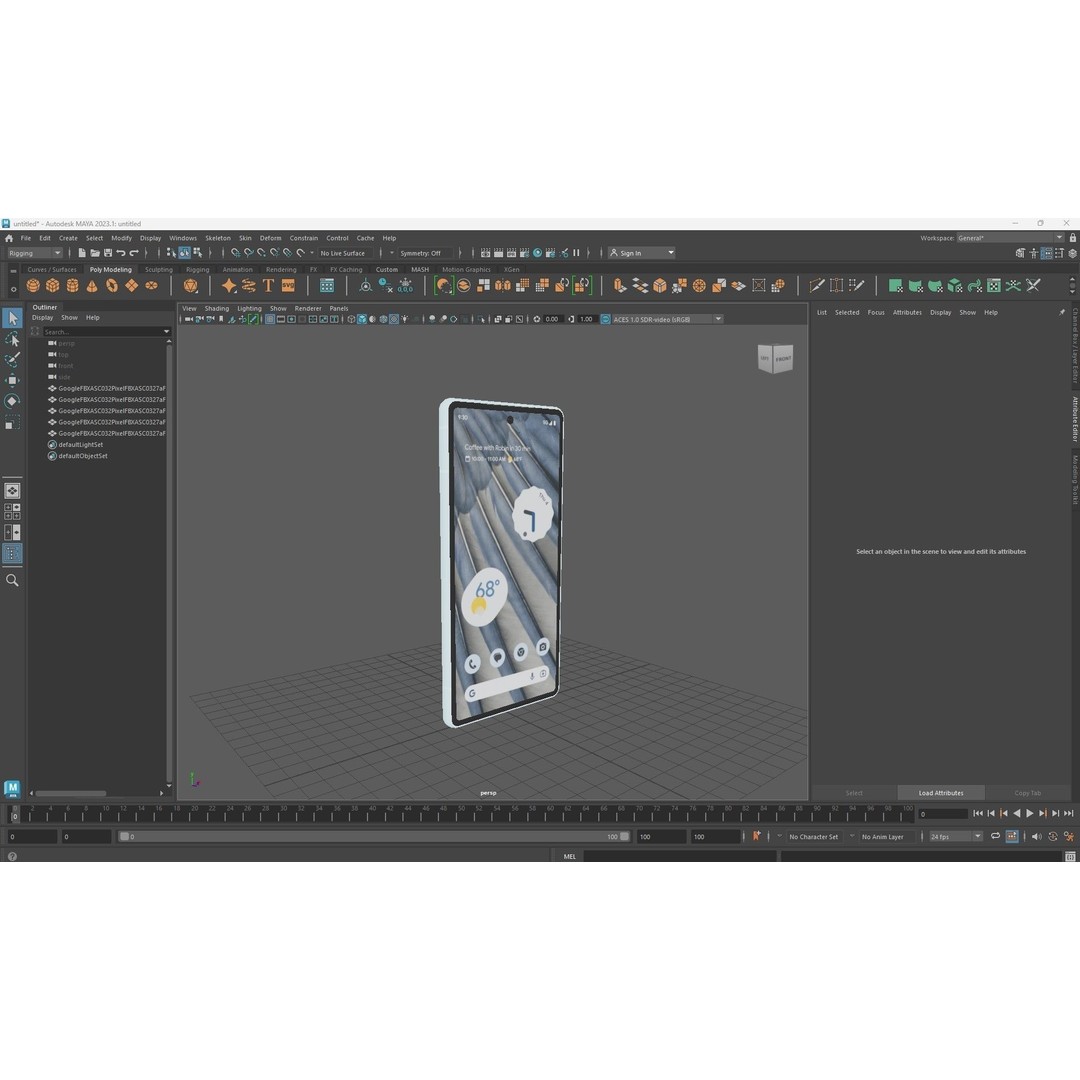Select the Rotate tool in toolbox
The image size is (1080, 1080).
(12, 401)
